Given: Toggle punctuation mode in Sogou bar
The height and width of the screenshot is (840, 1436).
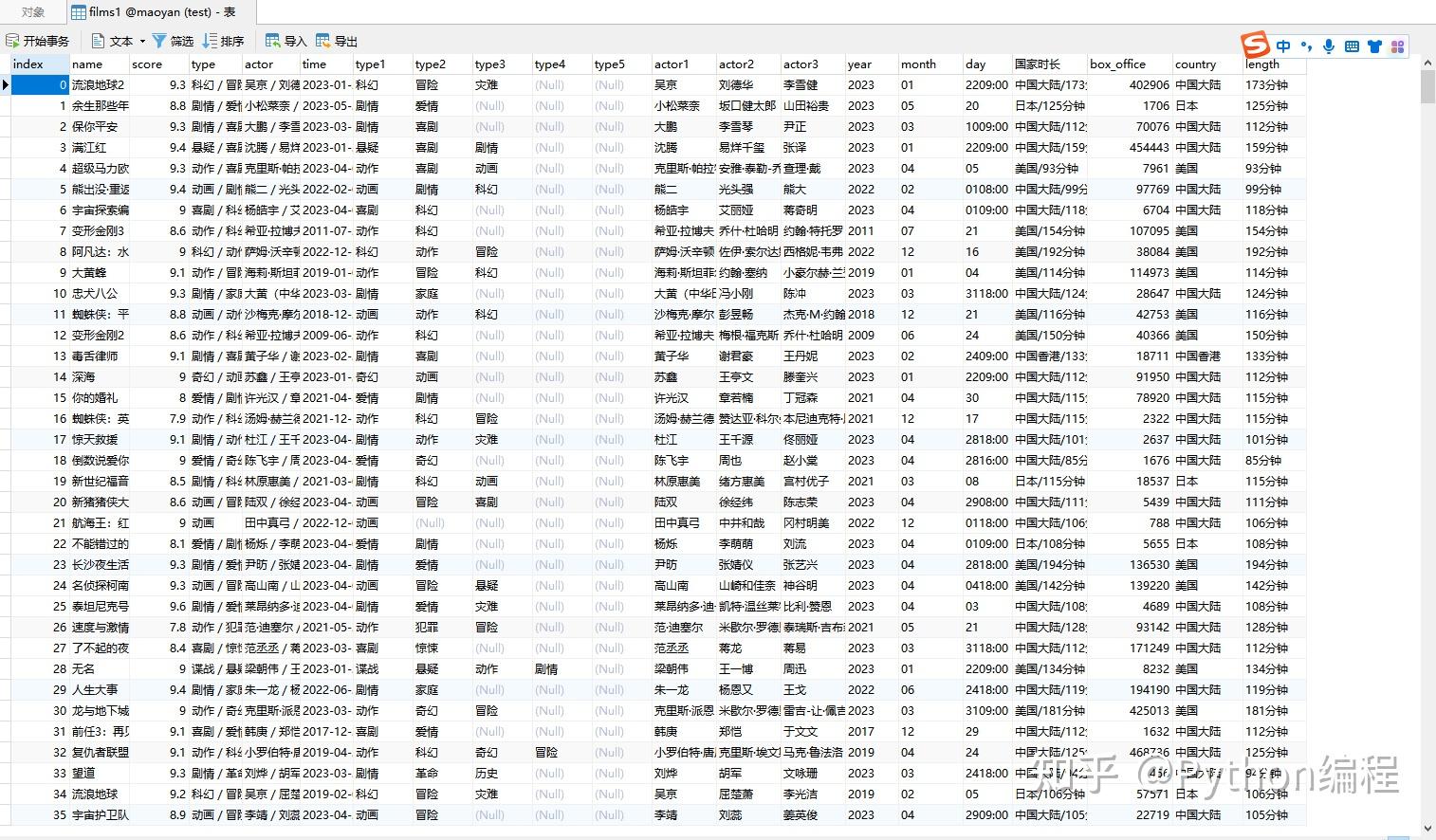Looking at the screenshot, I should coord(1306,46).
